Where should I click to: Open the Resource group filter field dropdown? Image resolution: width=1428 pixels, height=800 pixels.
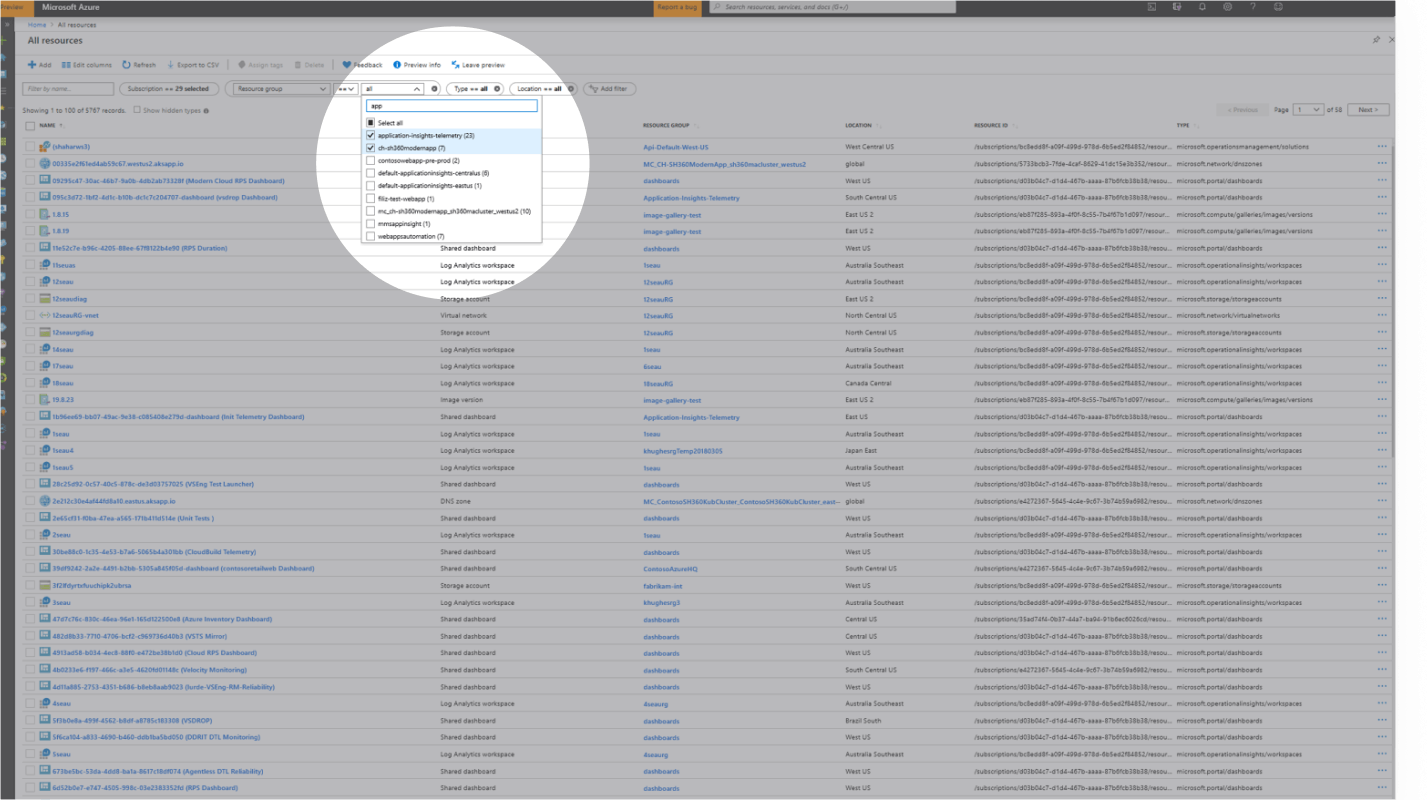point(279,89)
